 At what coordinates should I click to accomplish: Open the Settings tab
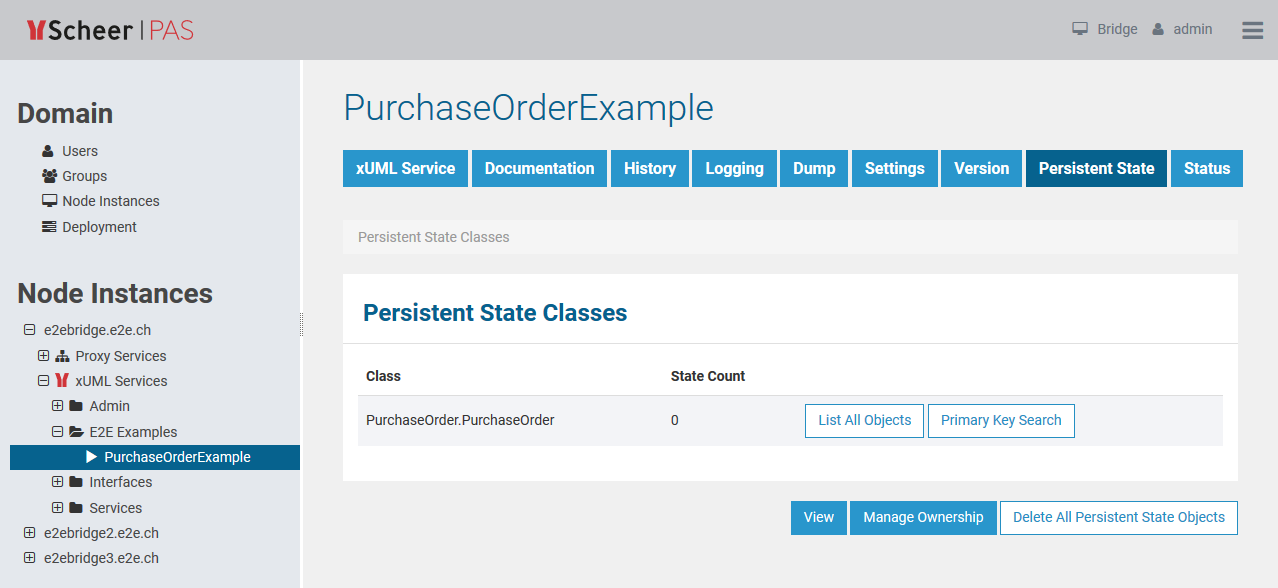[x=894, y=168]
